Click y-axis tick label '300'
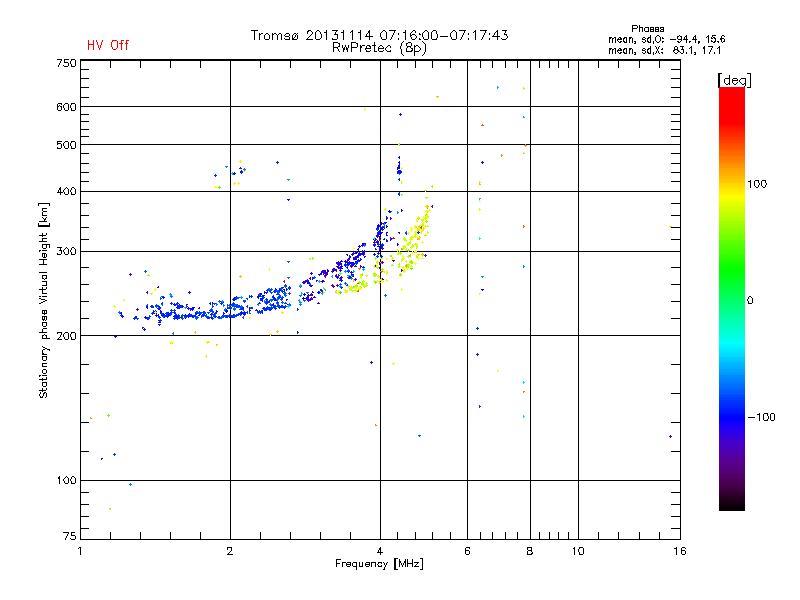 point(66,251)
